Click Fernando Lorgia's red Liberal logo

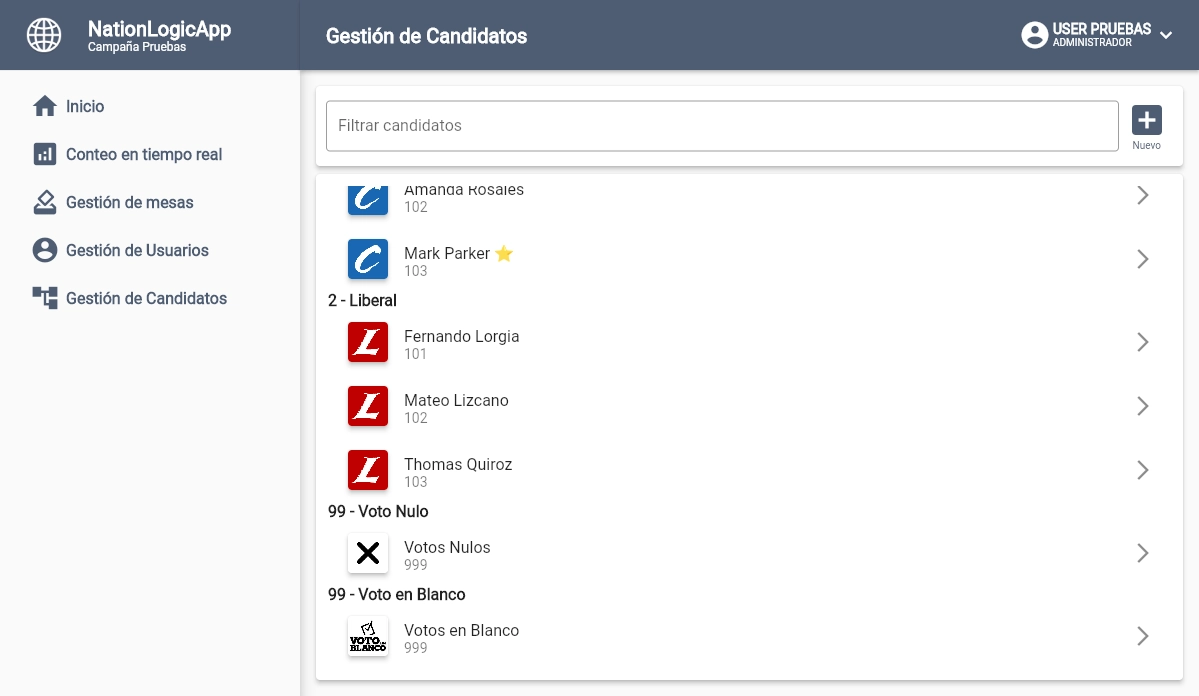point(368,342)
